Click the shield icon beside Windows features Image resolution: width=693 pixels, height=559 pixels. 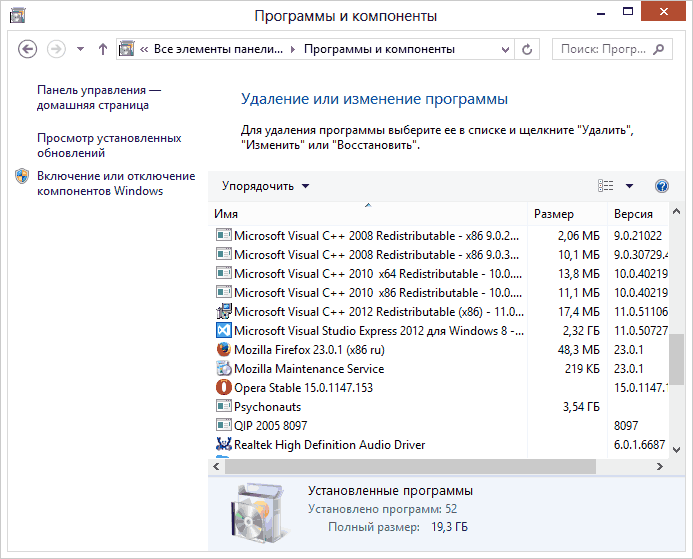(22, 176)
